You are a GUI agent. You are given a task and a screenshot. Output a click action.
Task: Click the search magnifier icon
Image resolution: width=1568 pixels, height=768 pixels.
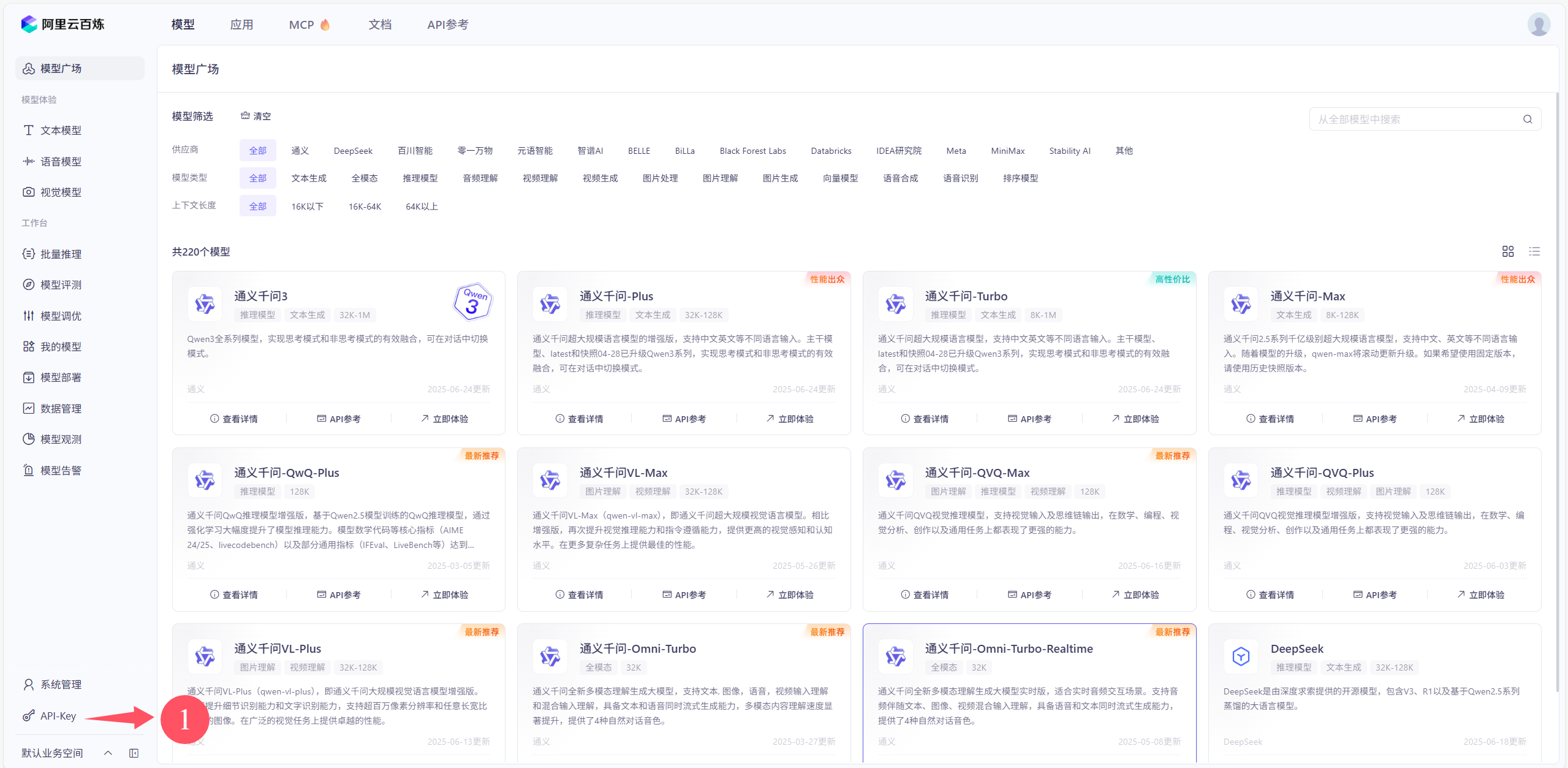click(1528, 120)
